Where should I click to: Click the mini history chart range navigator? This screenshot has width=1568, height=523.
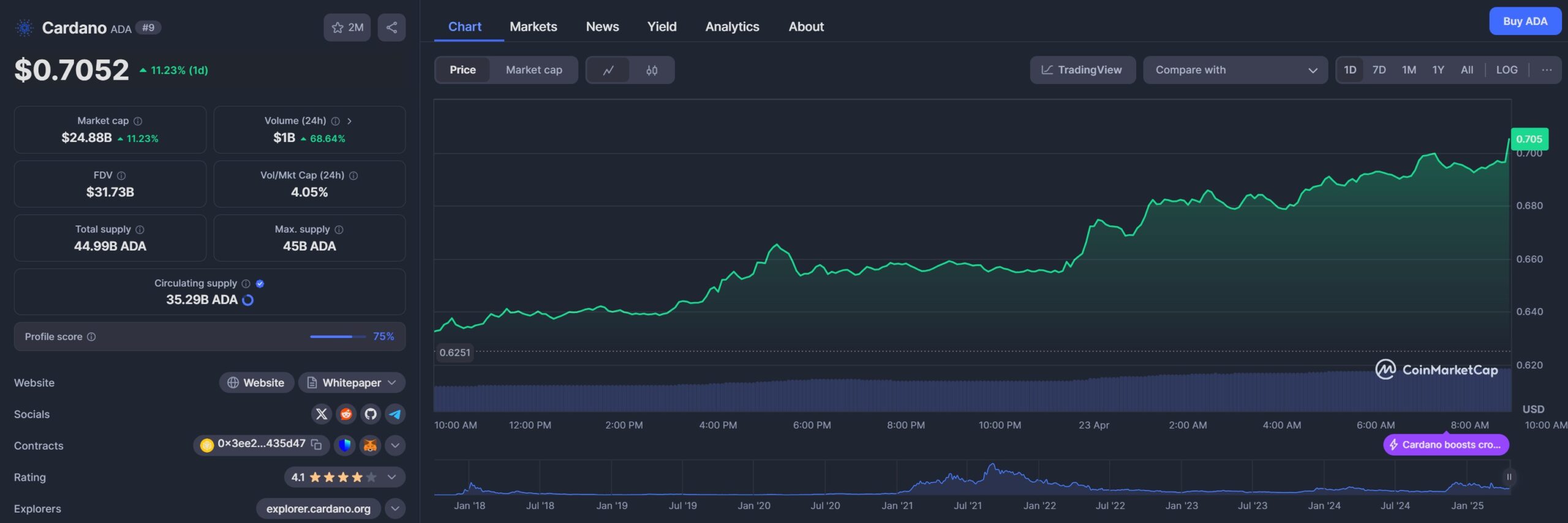point(972,478)
